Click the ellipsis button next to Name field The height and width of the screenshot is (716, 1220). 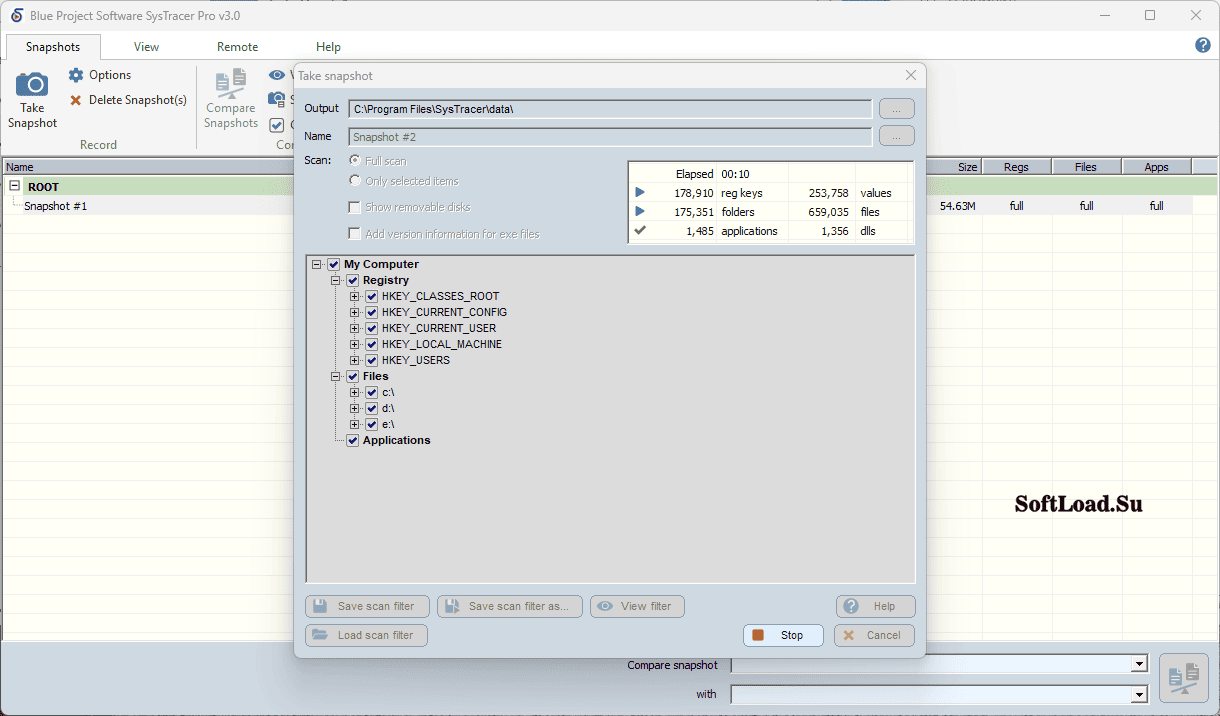click(897, 136)
